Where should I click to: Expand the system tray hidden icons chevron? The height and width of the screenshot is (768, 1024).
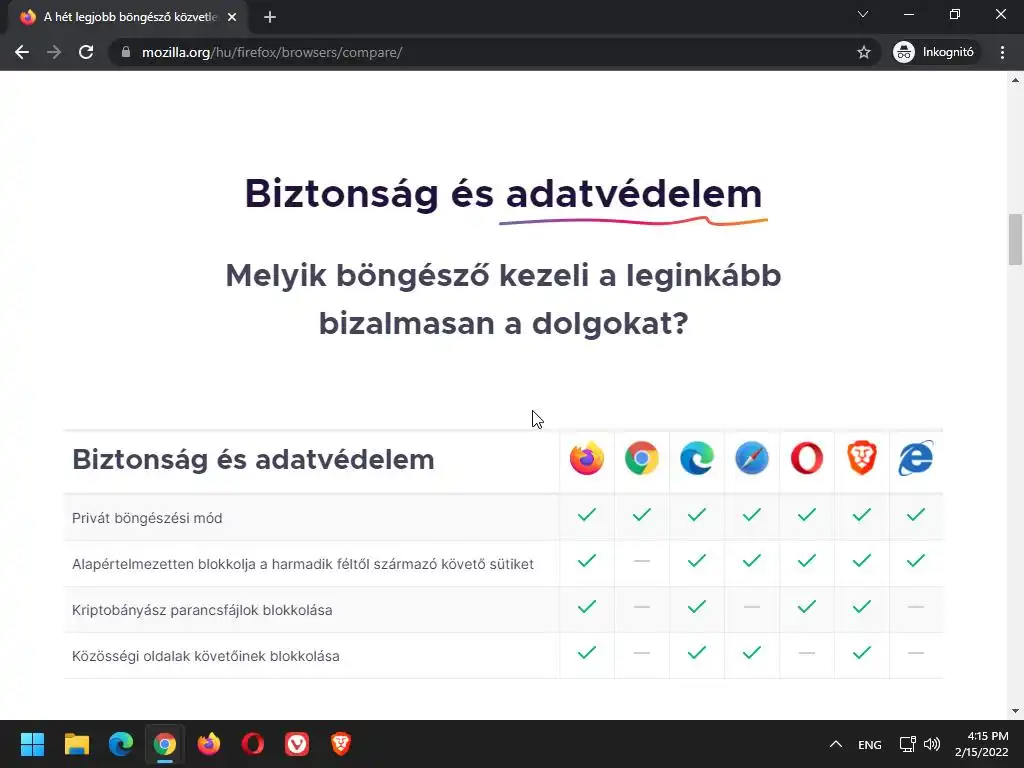(835, 744)
